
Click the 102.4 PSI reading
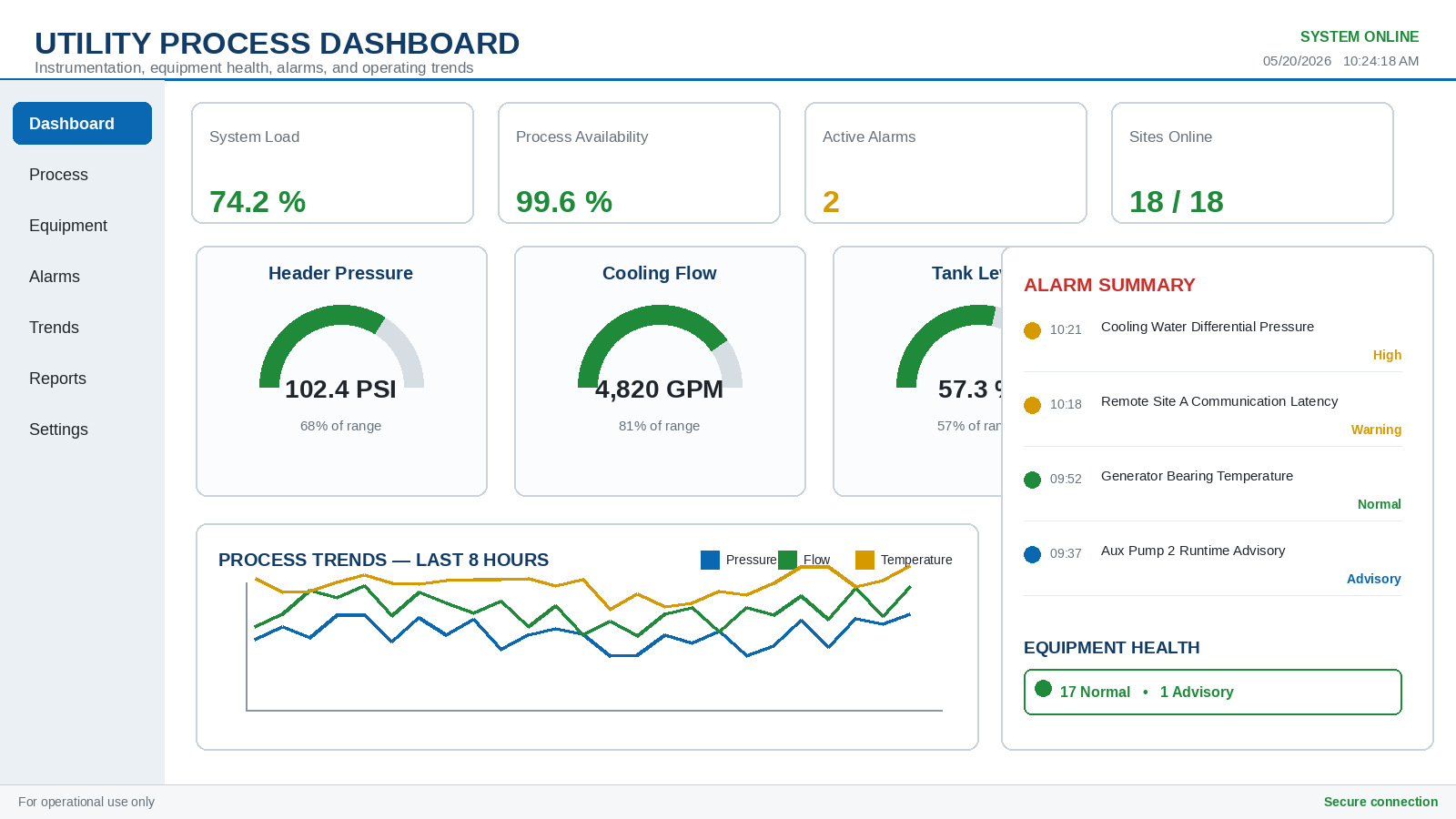[340, 389]
